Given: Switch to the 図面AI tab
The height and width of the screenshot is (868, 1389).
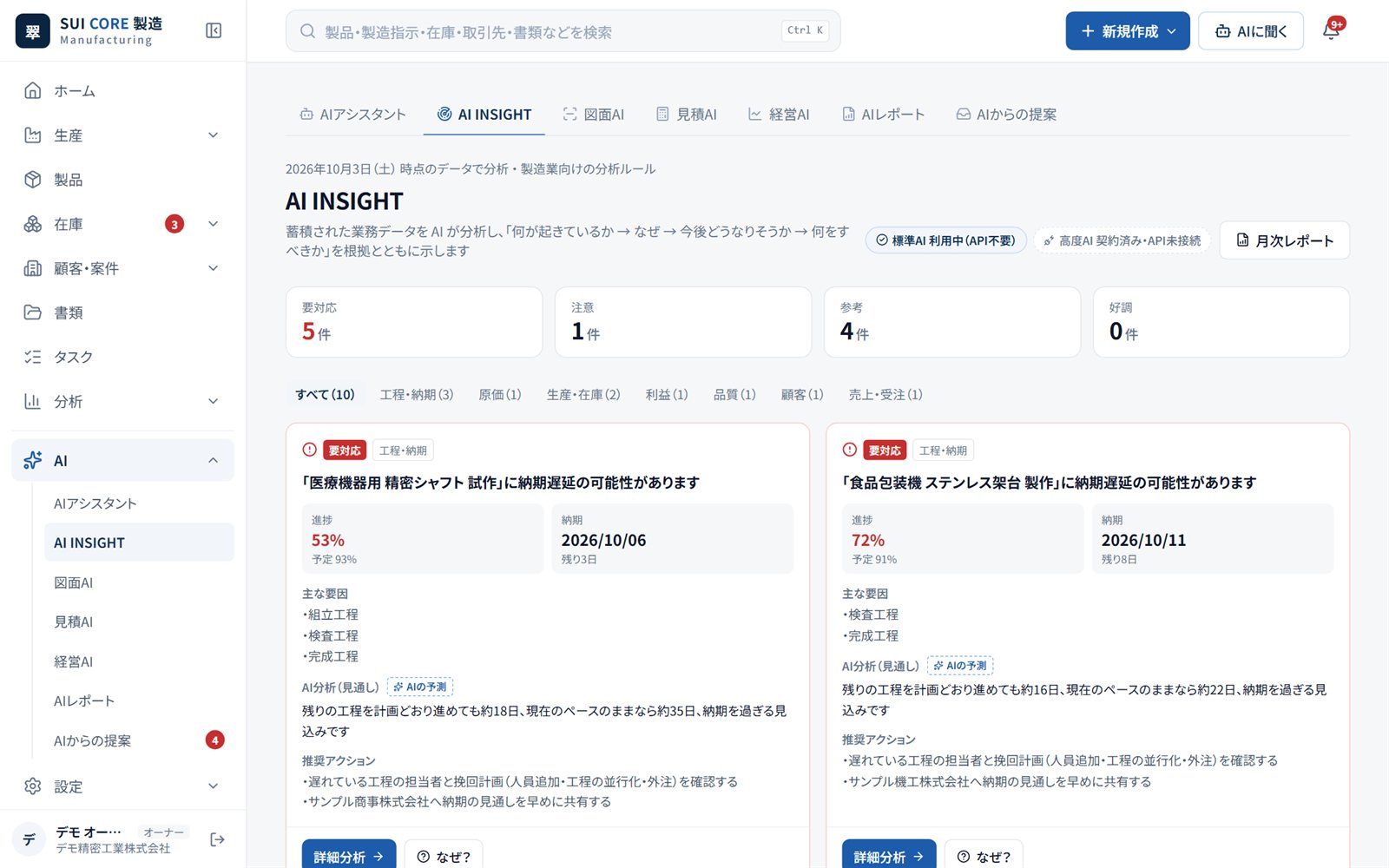Looking at the screenshot, I should (594, 115).
